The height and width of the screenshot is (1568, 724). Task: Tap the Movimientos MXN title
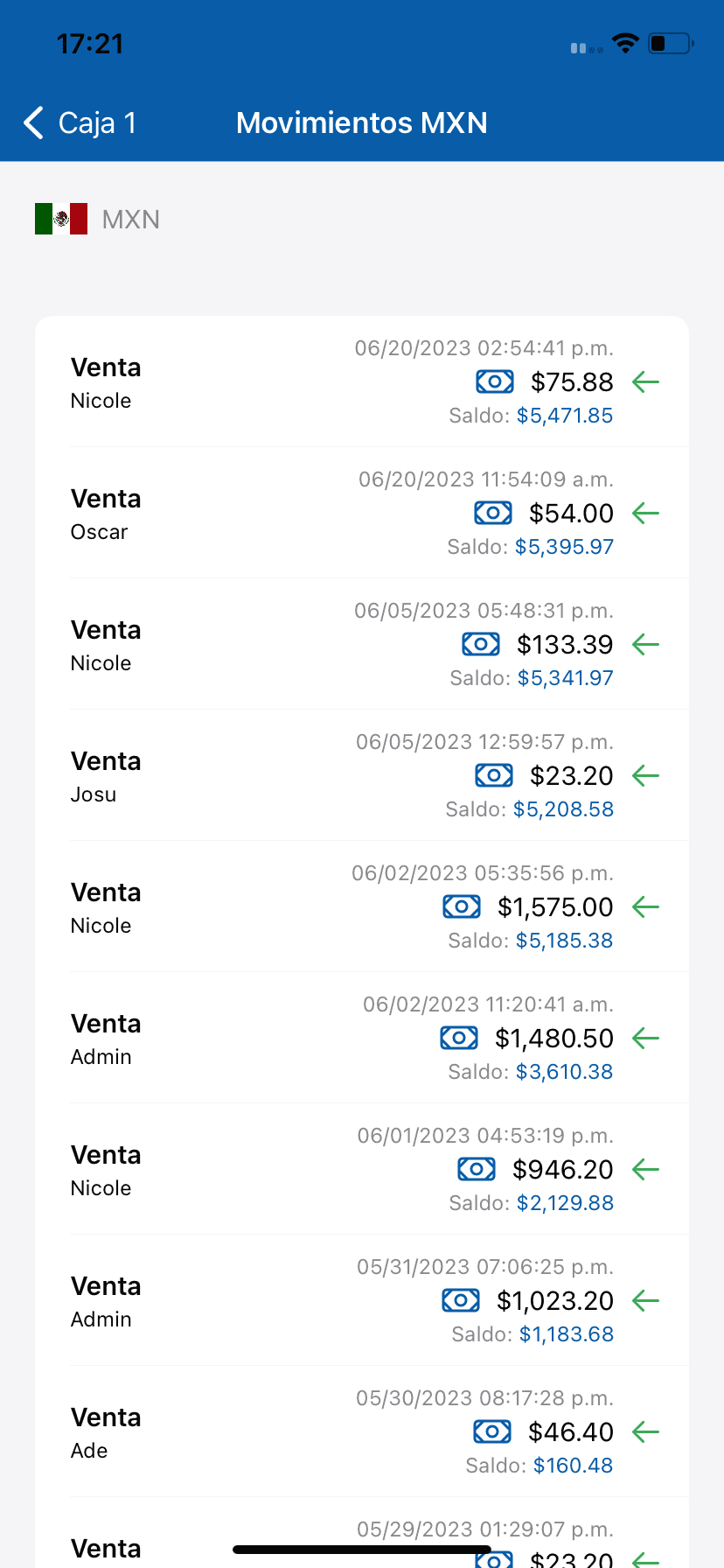[x=361, y=123]
